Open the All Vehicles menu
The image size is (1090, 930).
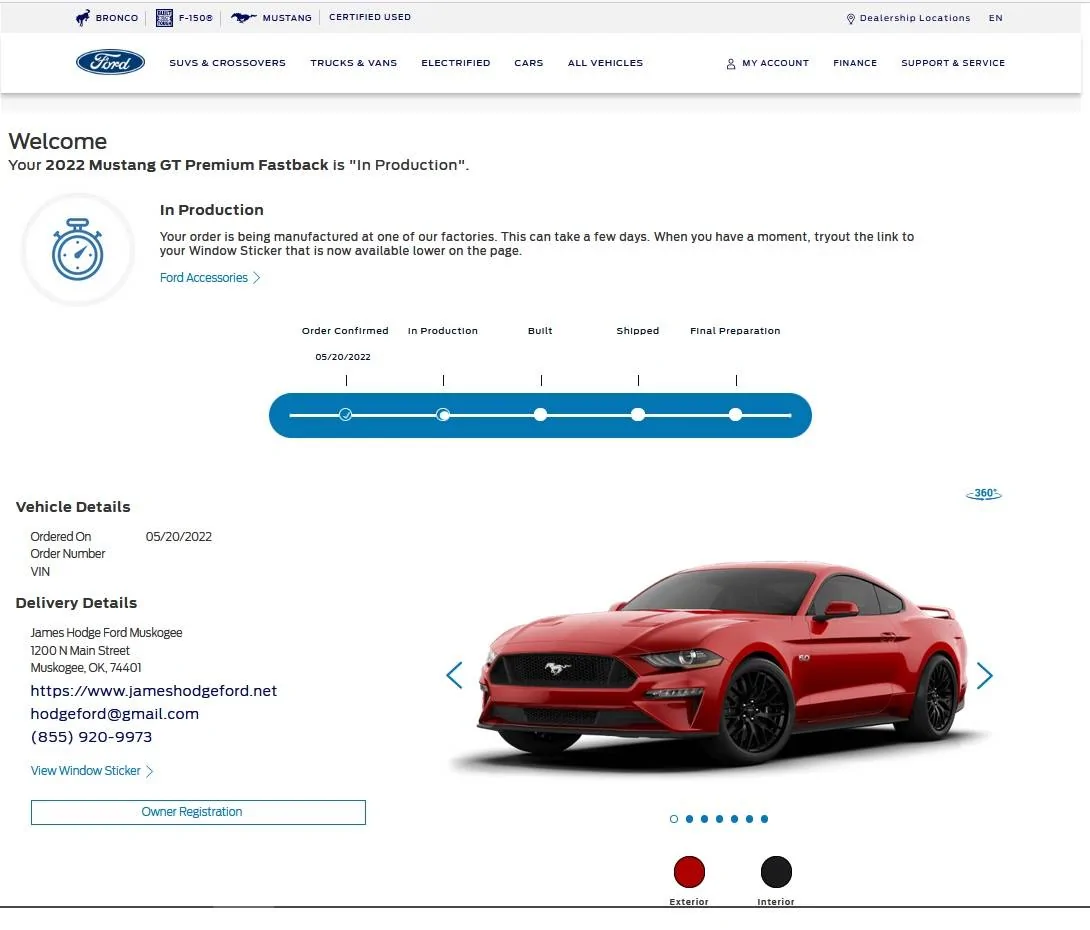pos(605,63)
